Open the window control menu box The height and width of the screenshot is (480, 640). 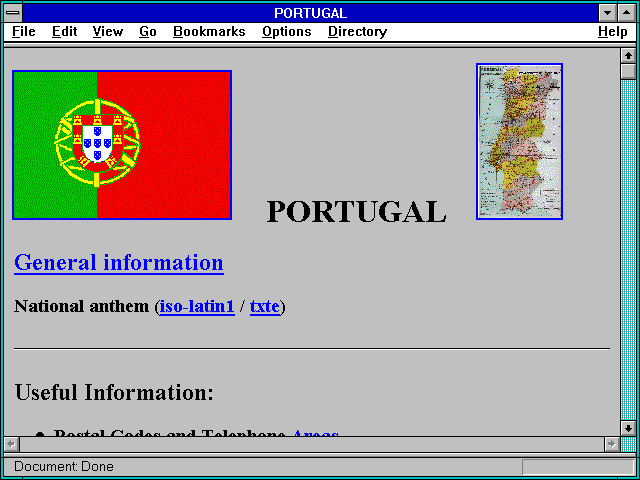[x=13, y=13]
